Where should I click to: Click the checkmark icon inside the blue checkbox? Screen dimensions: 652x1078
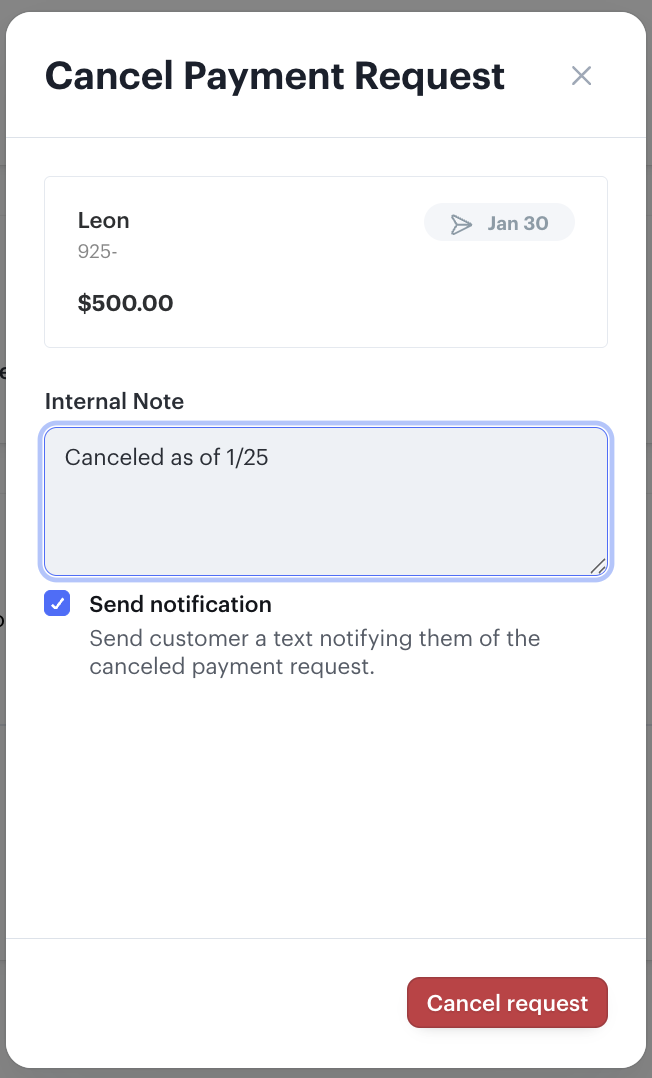(x=57, y=603)
